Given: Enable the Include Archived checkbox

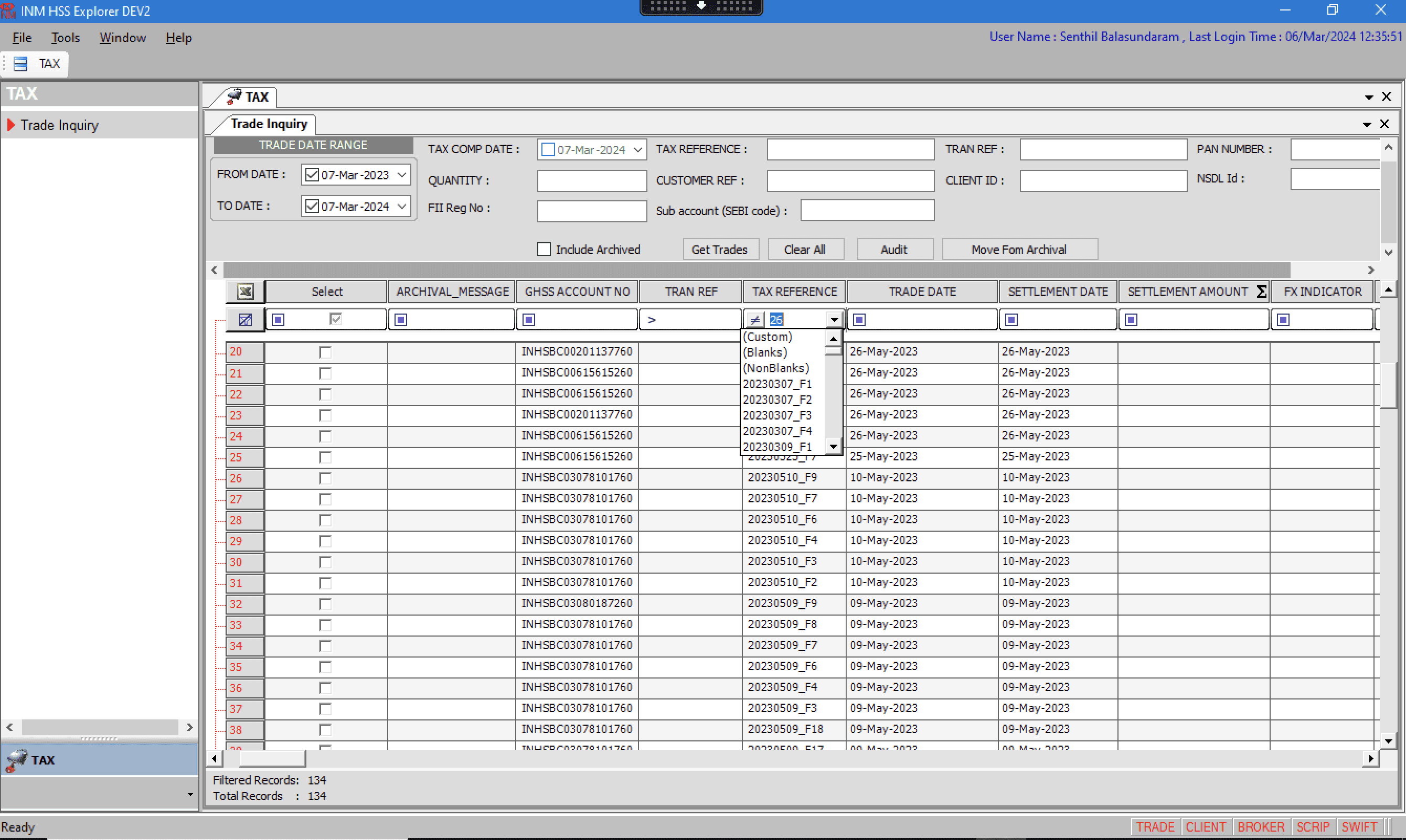Looking at the screenshot, I should 544,249.
